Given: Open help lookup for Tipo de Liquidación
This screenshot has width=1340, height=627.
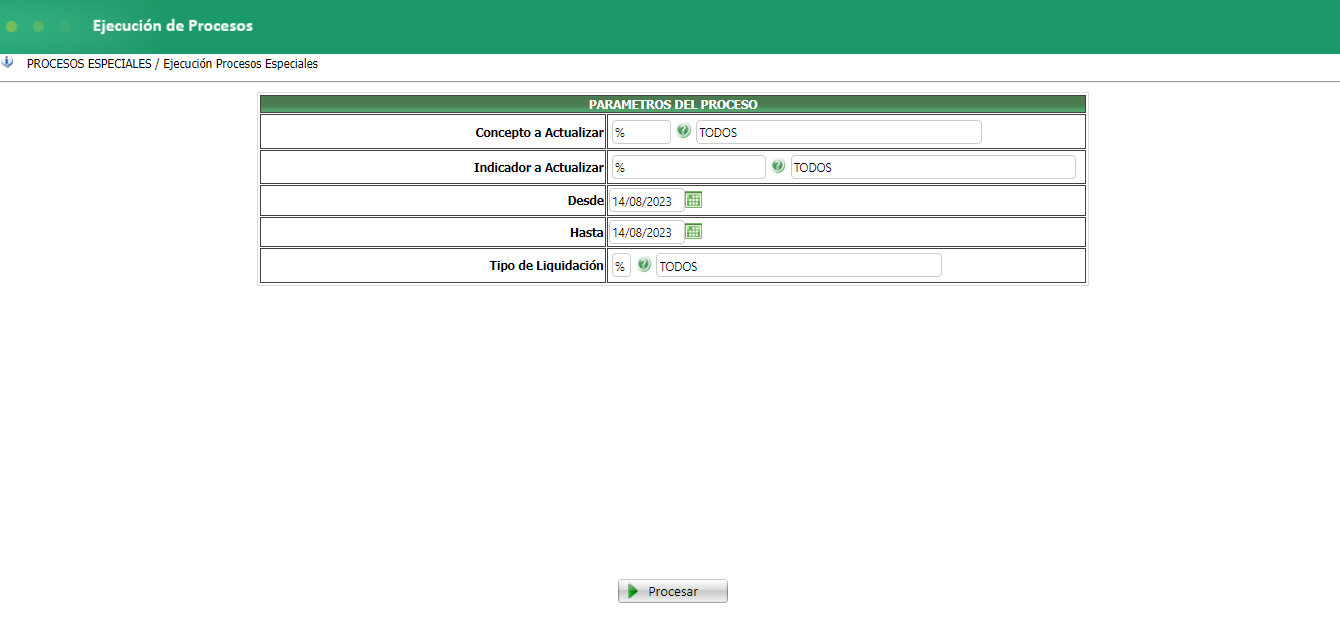Looking at the screenshot, I should click(644, 265).
